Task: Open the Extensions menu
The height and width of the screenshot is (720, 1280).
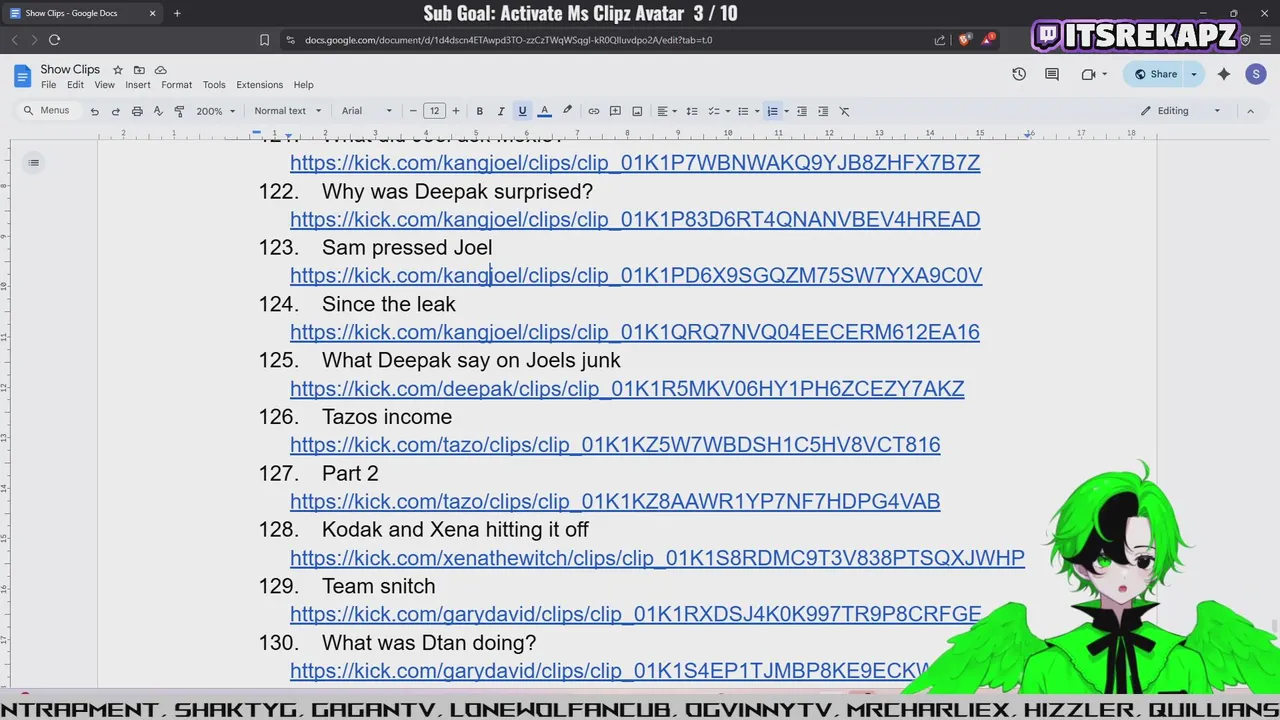Action: coord(260,85)
